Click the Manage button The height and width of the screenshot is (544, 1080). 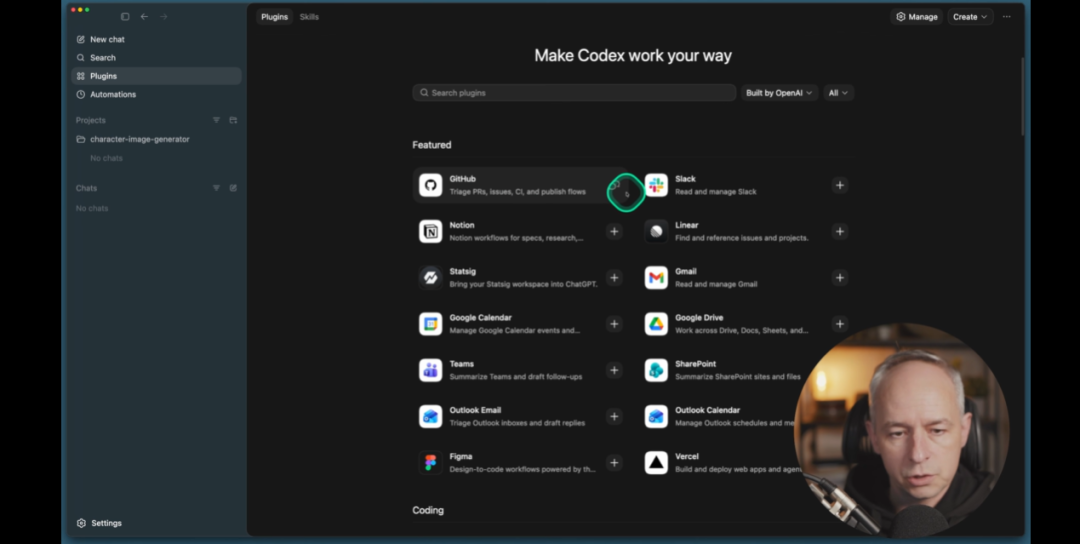point(916,17)
